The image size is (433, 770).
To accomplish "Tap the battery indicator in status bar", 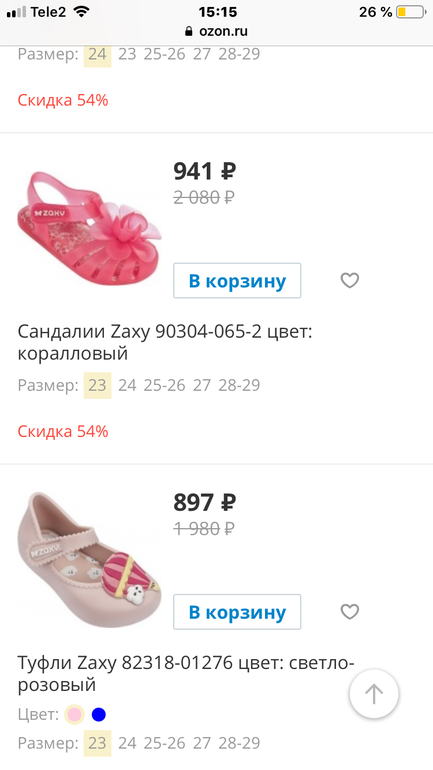I will [x=411, y=12].
